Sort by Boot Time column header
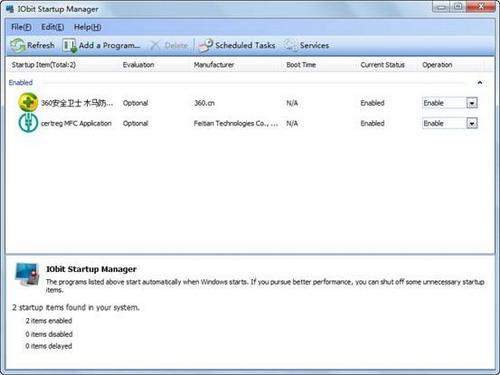The width and height of the screenshot is (500, 375). point(301,65)
